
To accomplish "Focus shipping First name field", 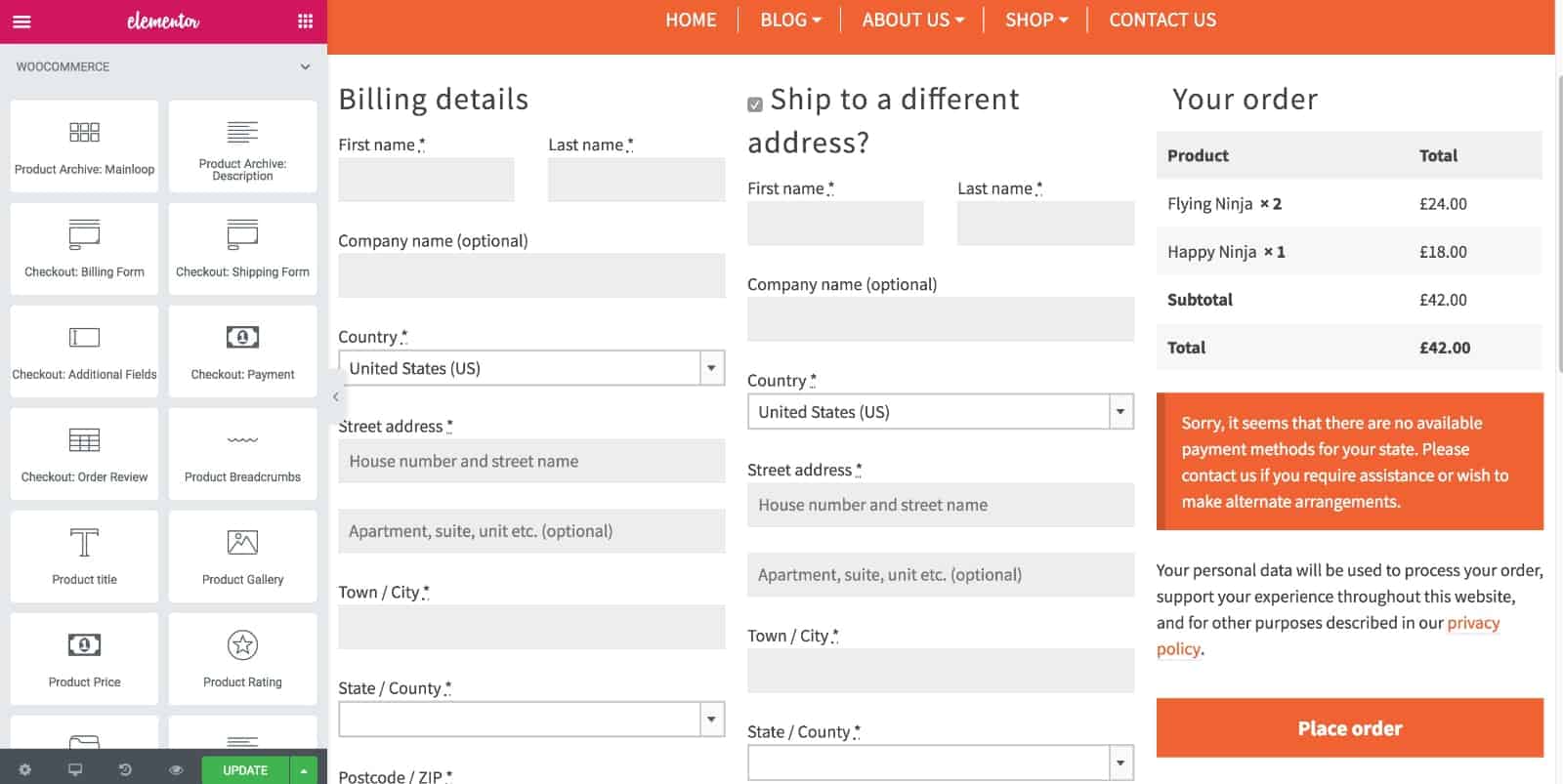I will [x=835, y=224].
